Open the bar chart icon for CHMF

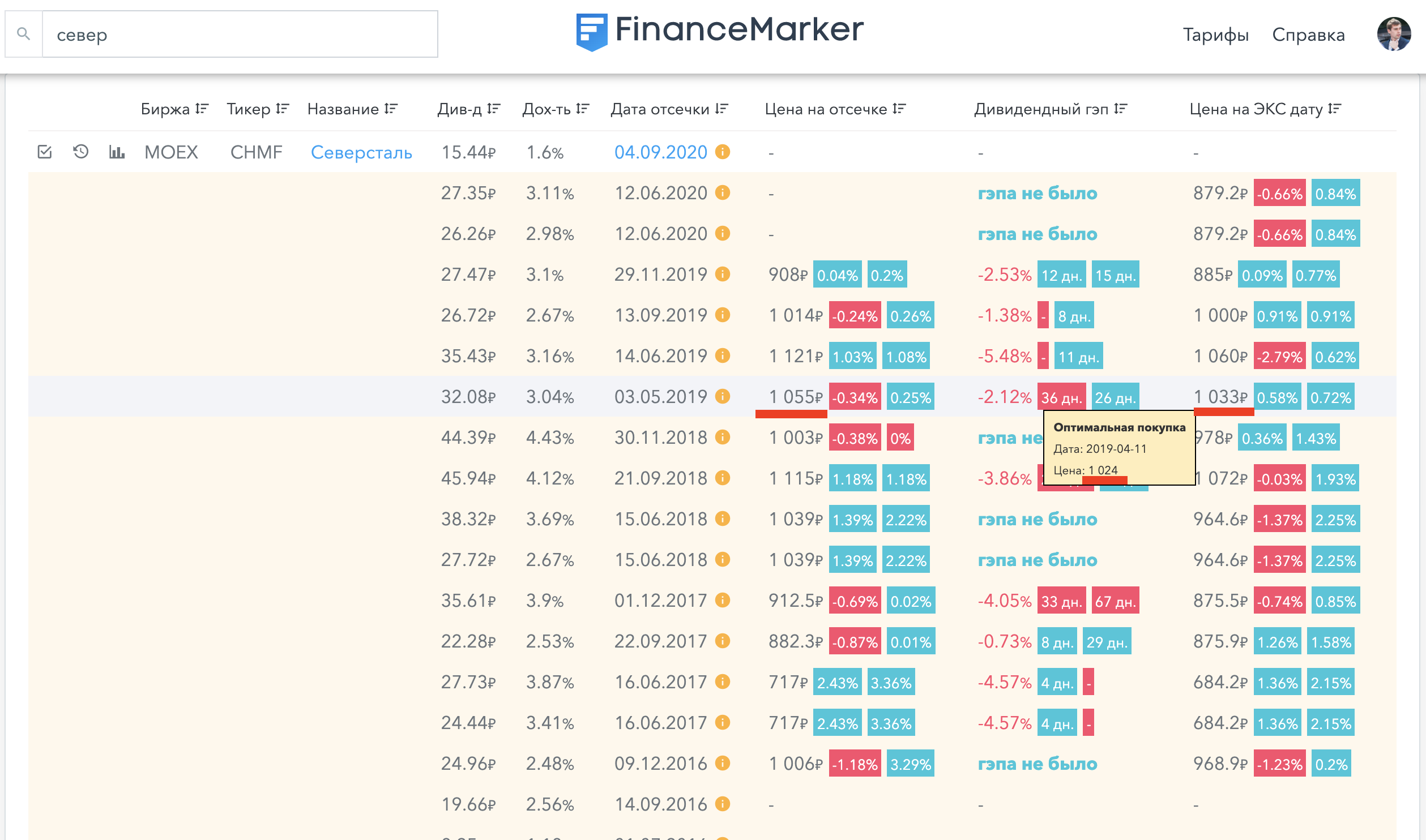pos(117,152)
